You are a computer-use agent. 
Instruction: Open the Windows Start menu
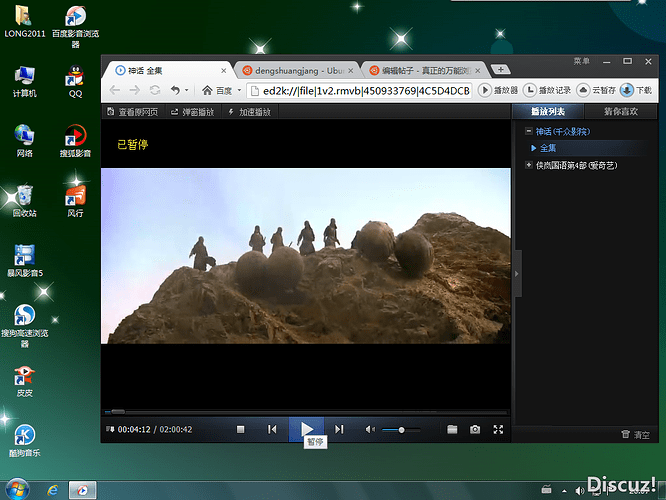click(17, 489)
